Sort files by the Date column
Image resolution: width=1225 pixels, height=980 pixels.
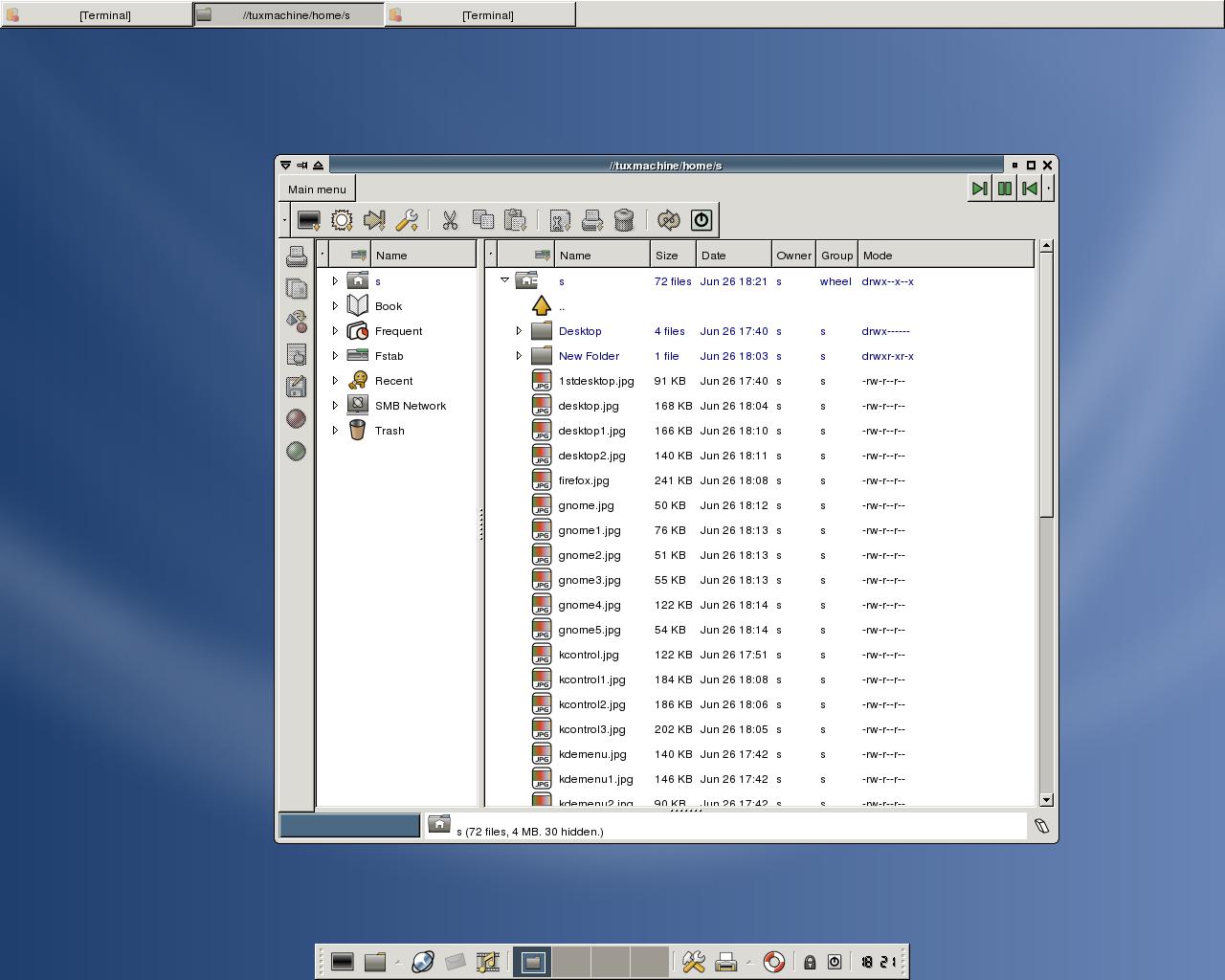[x=733, y=255]
